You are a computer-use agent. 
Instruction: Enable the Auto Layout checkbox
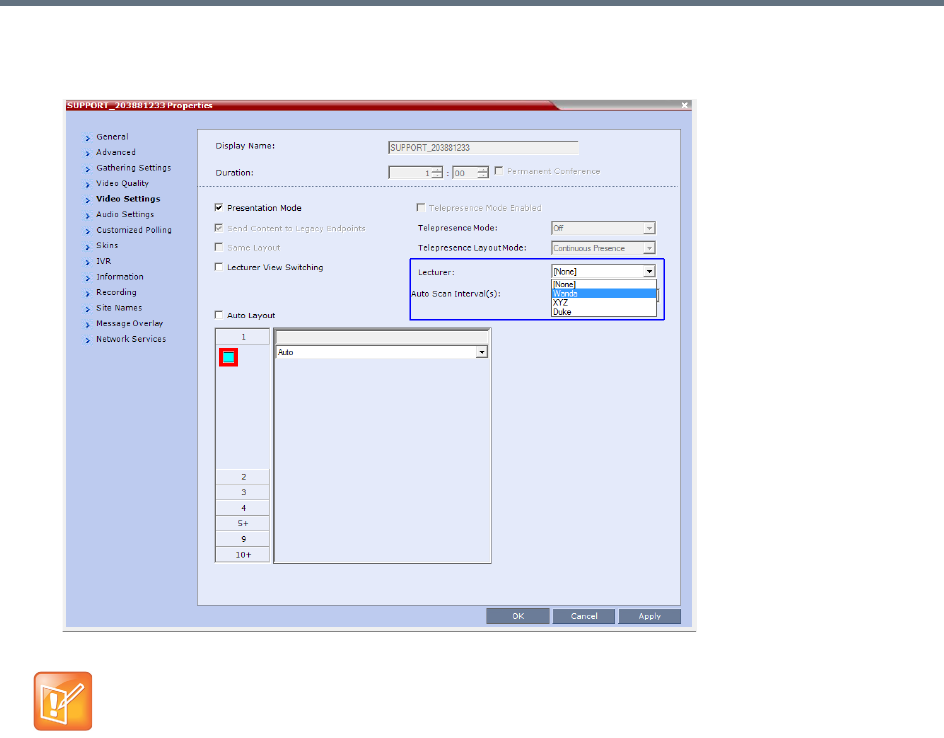(x=219, y=315)
